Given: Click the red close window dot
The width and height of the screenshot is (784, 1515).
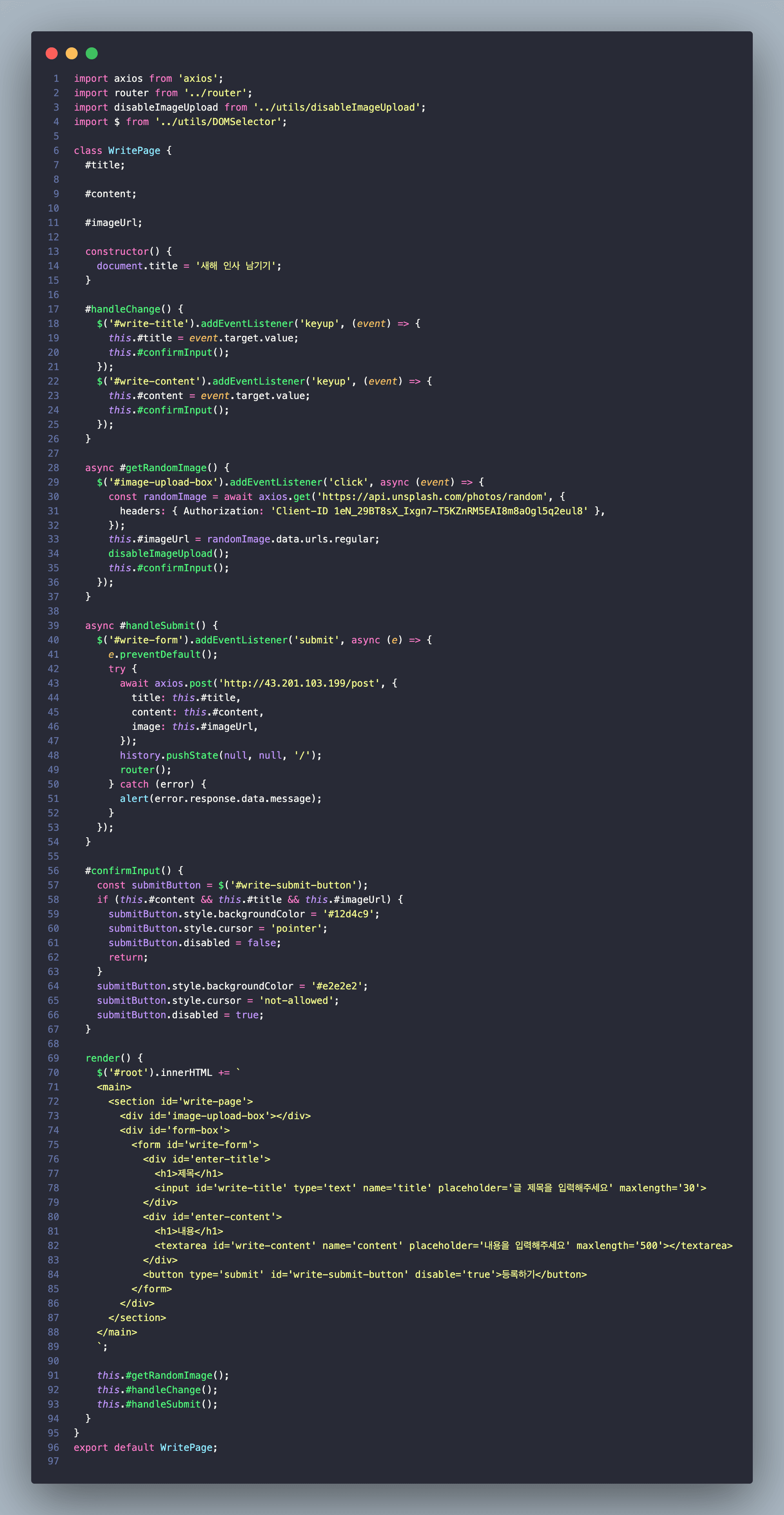Looking at the screenshot, I should pyautogui.click(x=52, y=54).
